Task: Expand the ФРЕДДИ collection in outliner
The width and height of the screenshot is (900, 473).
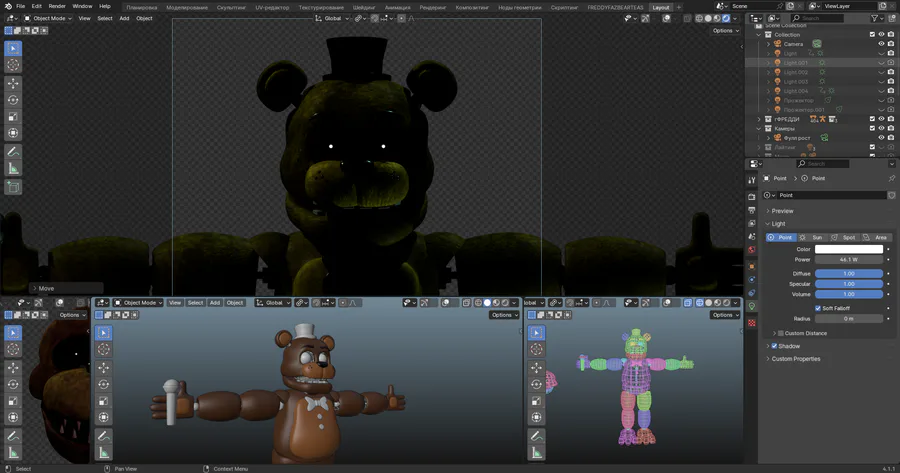Action: tap(759, 119)
